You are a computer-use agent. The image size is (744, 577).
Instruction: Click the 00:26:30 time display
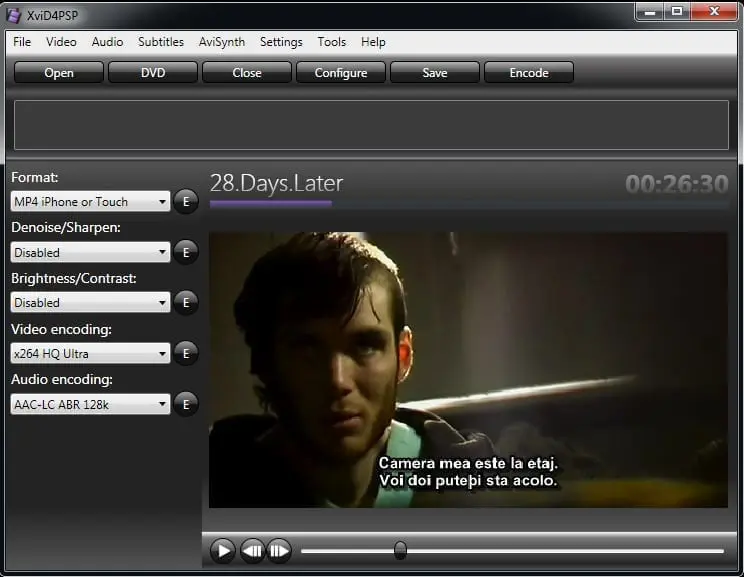pos(676,184)
